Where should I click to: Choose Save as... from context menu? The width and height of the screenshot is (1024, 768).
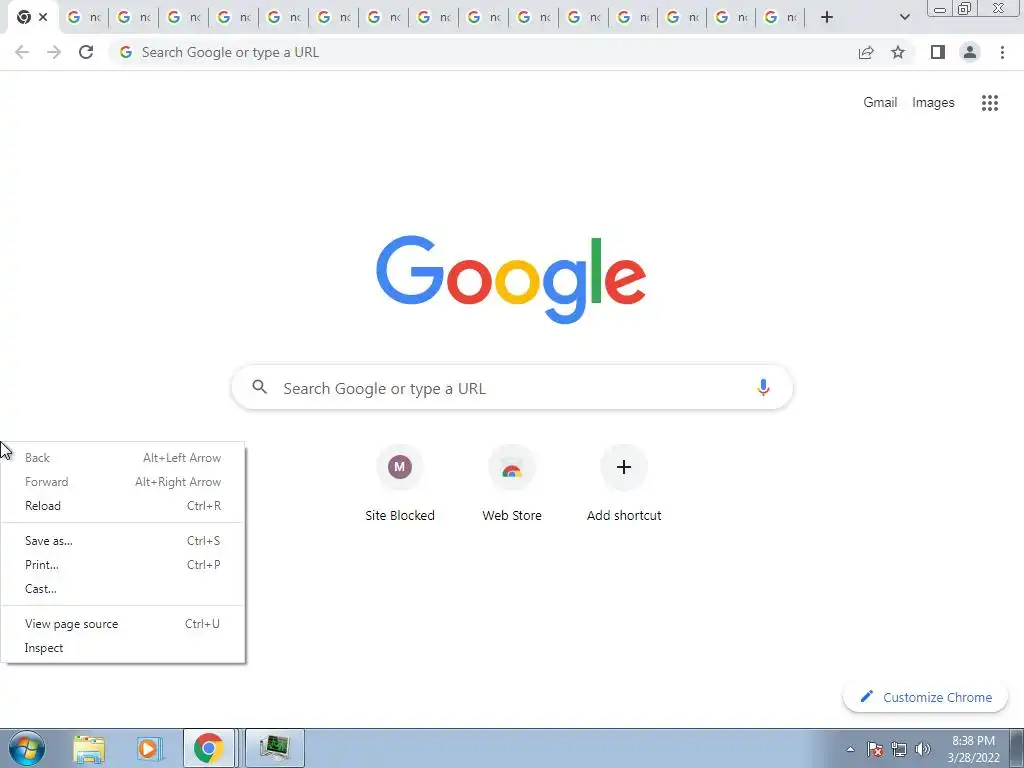pyautogui.click(x=123, y=541)
